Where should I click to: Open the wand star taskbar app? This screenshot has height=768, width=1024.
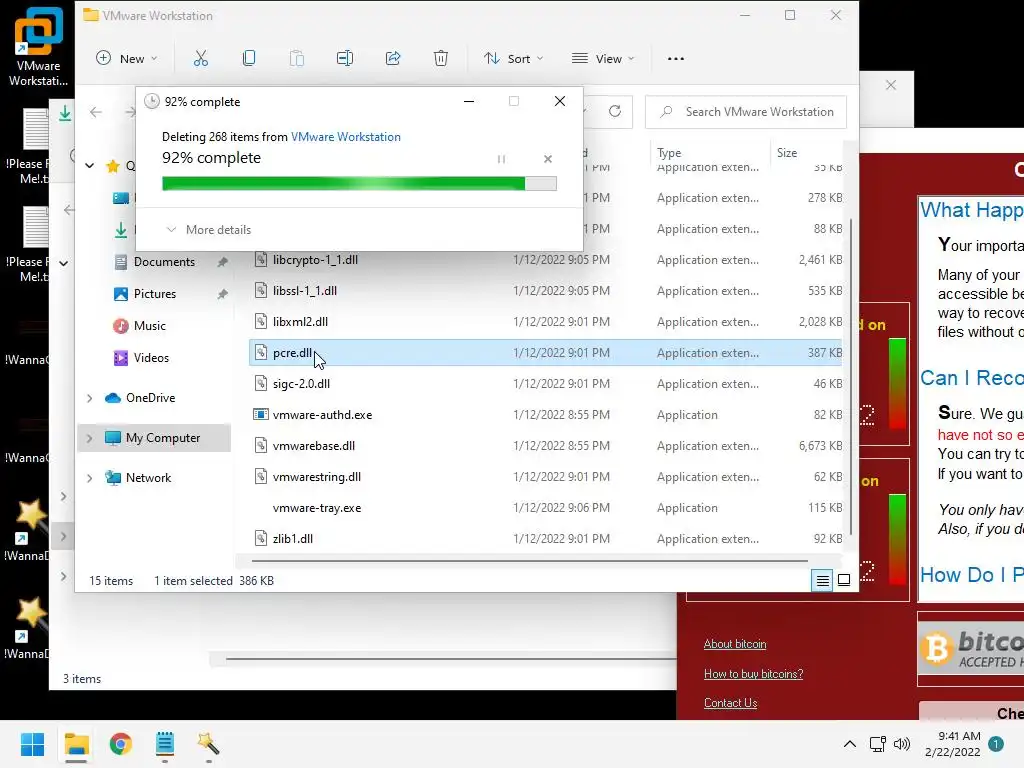[x=208, y=744]
